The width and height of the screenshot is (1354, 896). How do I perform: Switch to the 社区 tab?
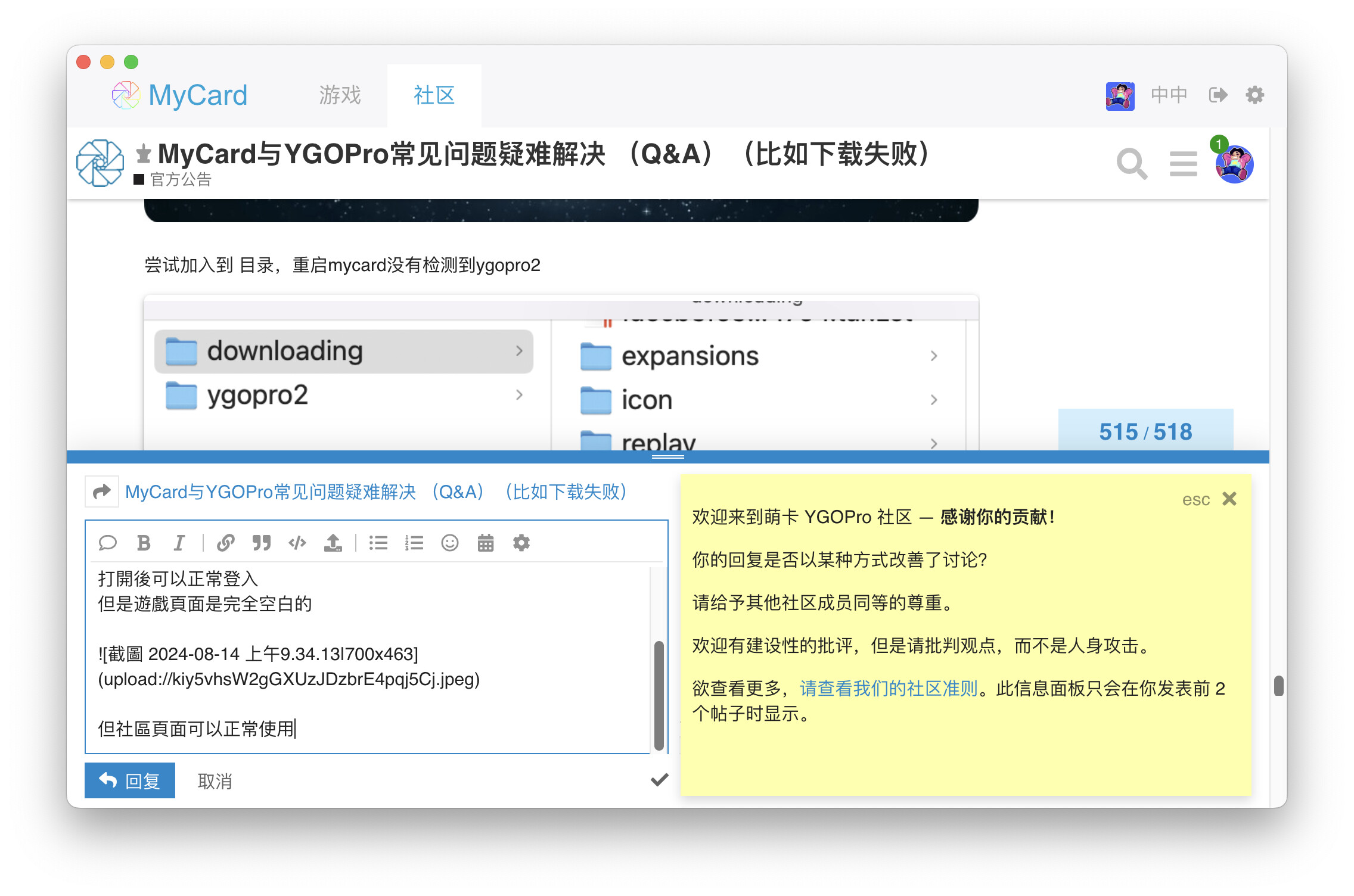point(434,95)
